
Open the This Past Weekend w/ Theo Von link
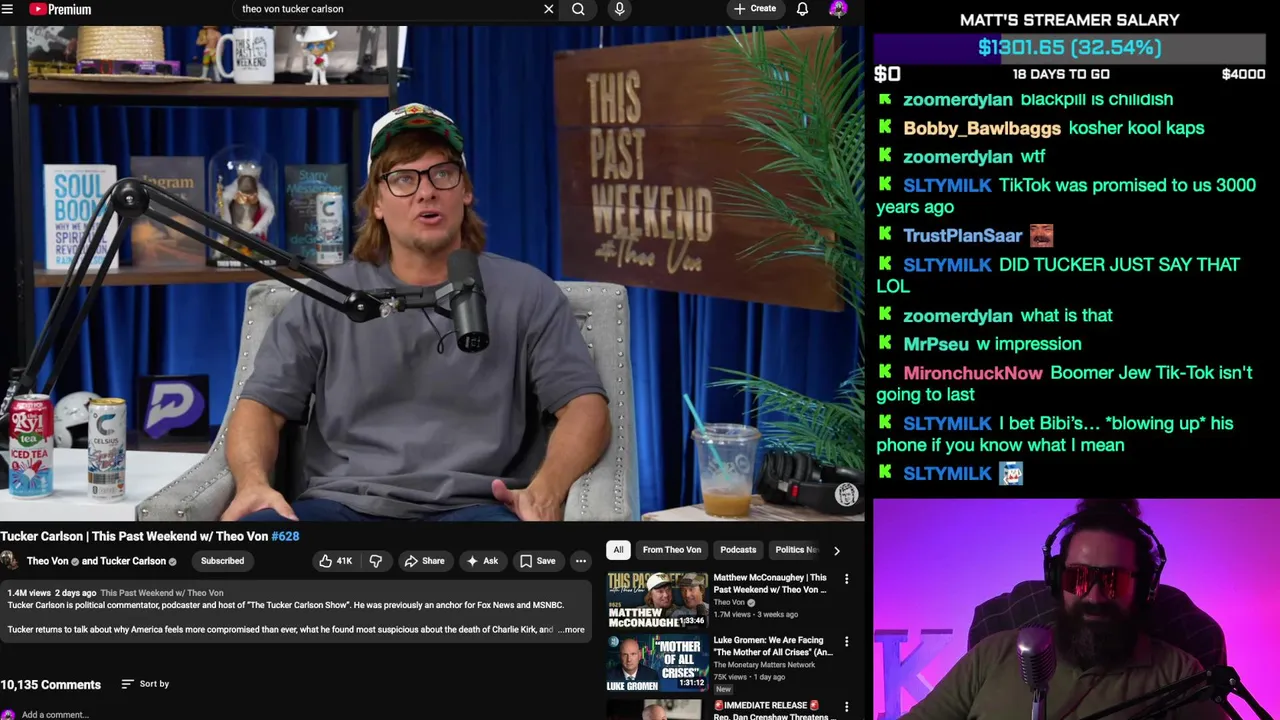(161, 593)
